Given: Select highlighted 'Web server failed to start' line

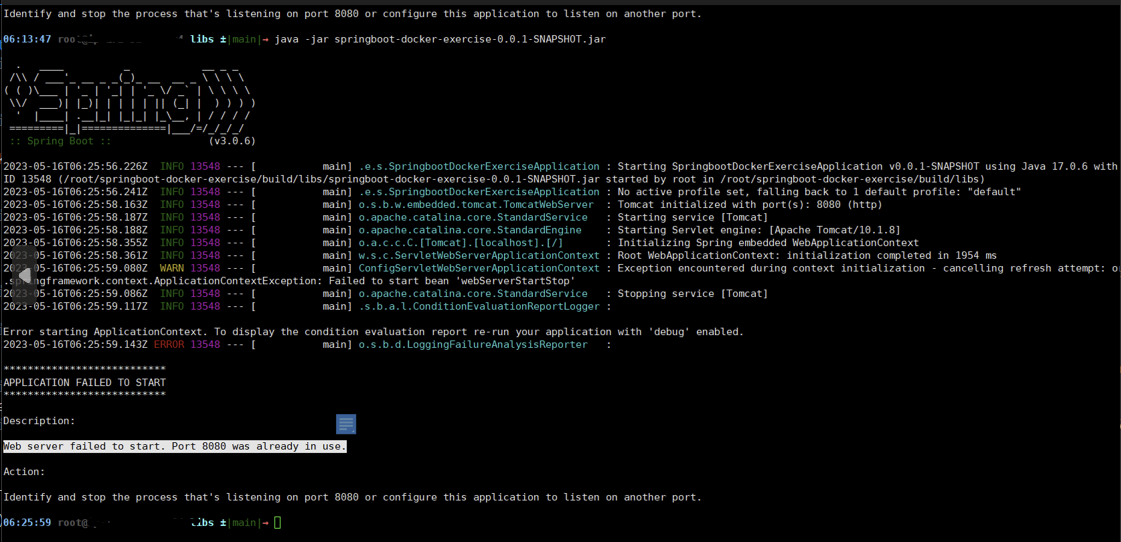Looking at the screenshot, I should (175, 446).
